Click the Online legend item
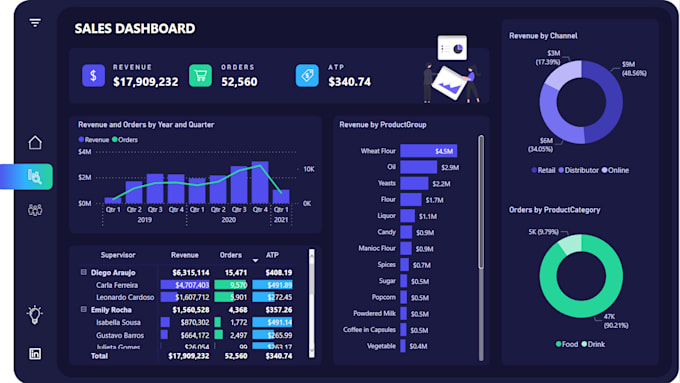680x383 pixels. (x=615, y=170)
